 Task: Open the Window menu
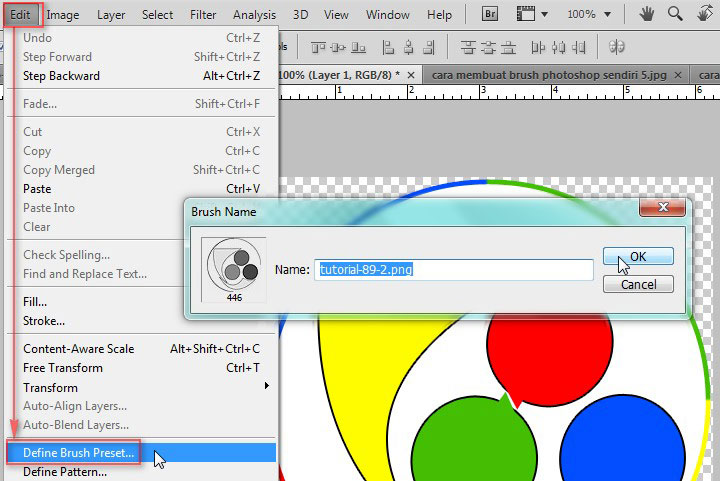388,15
